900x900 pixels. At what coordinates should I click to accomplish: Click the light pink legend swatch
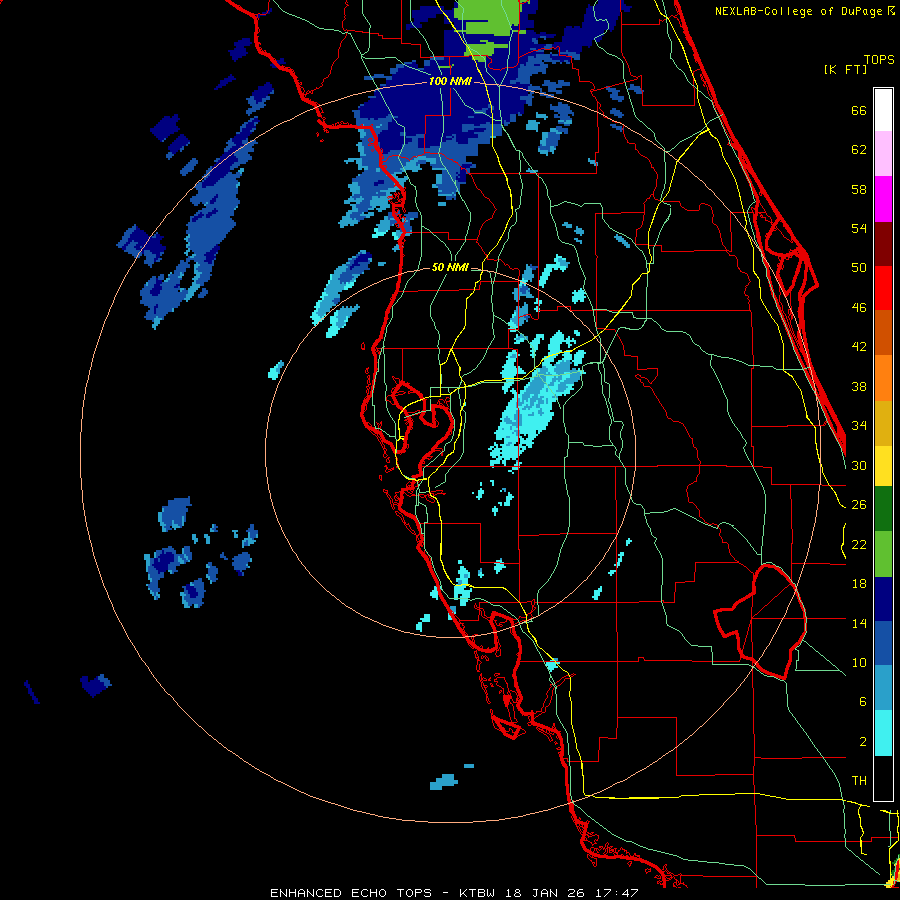coord(883,154)
